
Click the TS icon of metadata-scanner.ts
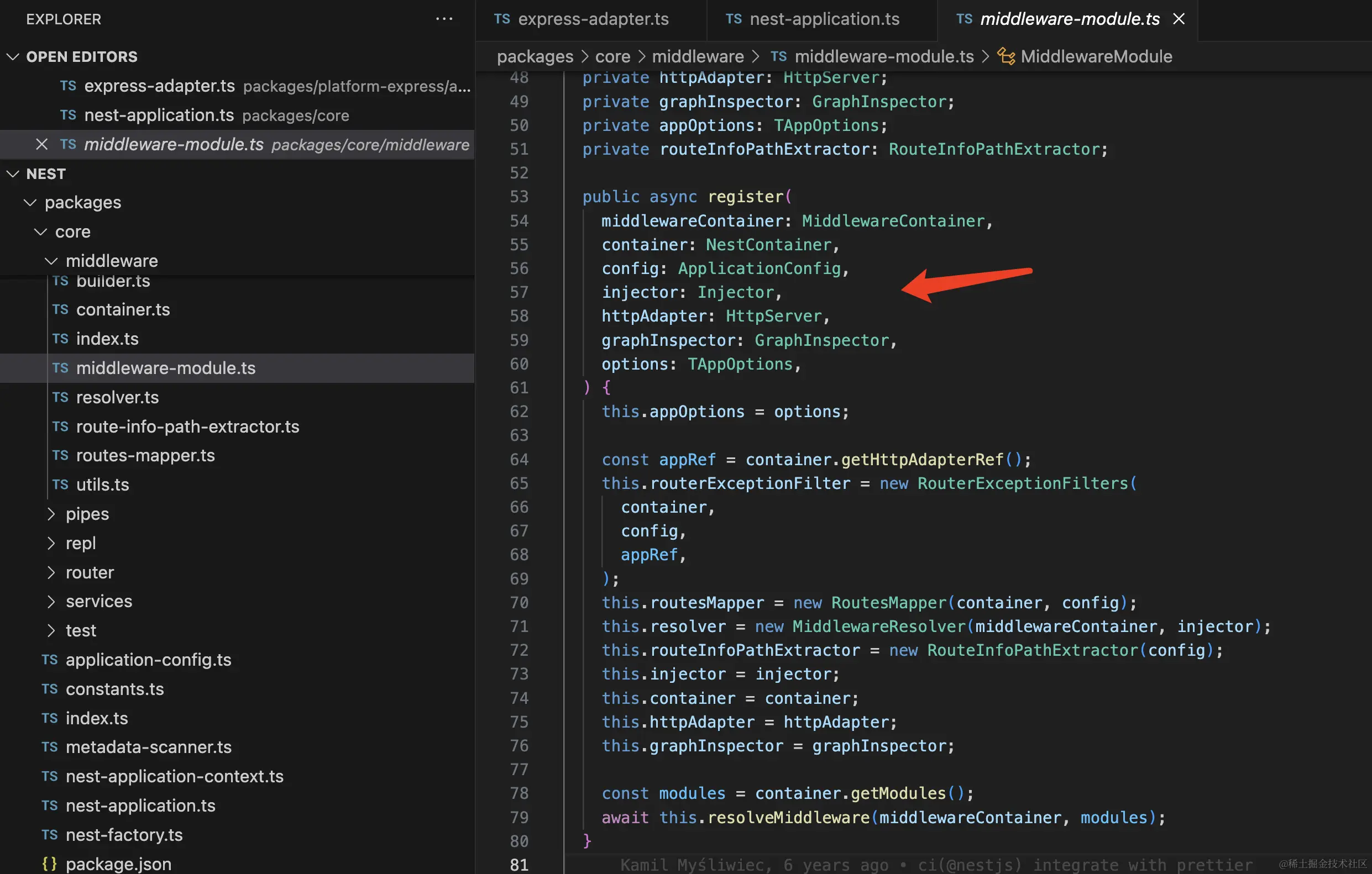point(50,747)
